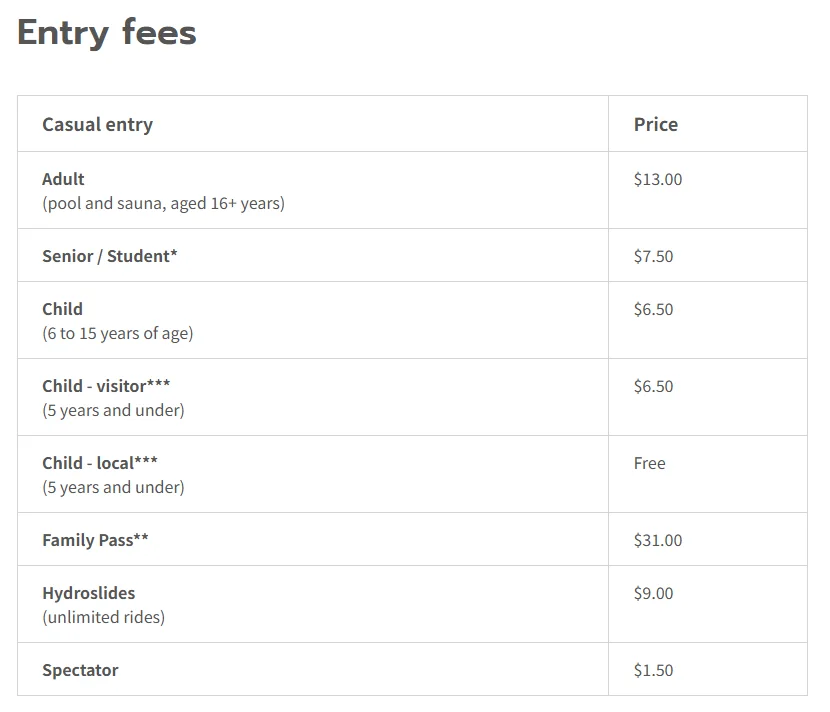Select the $7.50 price cell

654,256
